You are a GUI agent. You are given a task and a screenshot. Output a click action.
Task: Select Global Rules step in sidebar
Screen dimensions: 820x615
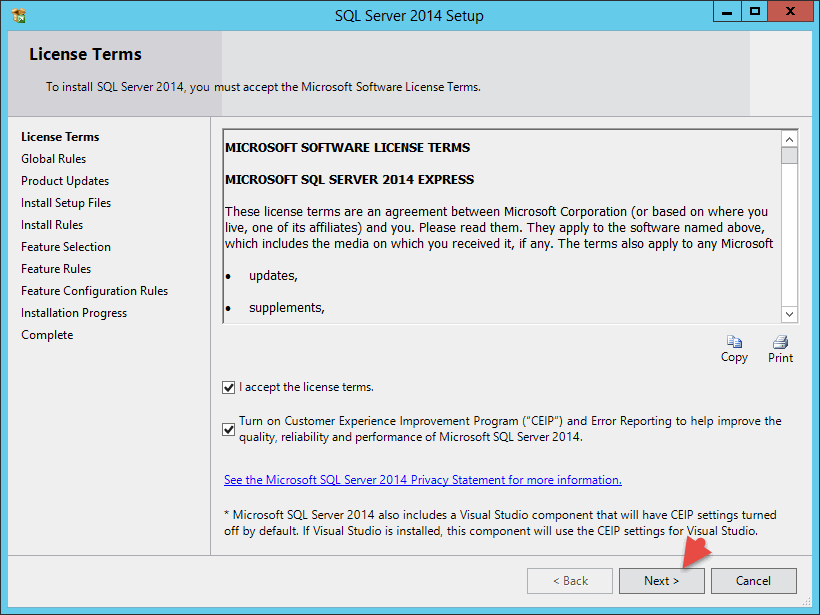[x=53, y=158]
